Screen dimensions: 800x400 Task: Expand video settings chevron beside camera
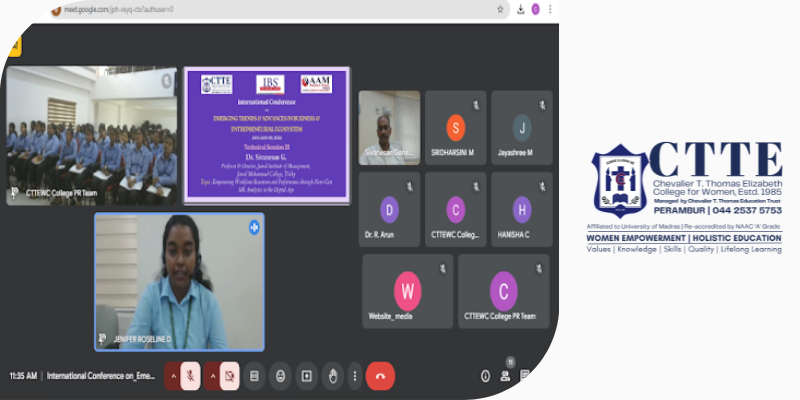[x=212, y=376]
